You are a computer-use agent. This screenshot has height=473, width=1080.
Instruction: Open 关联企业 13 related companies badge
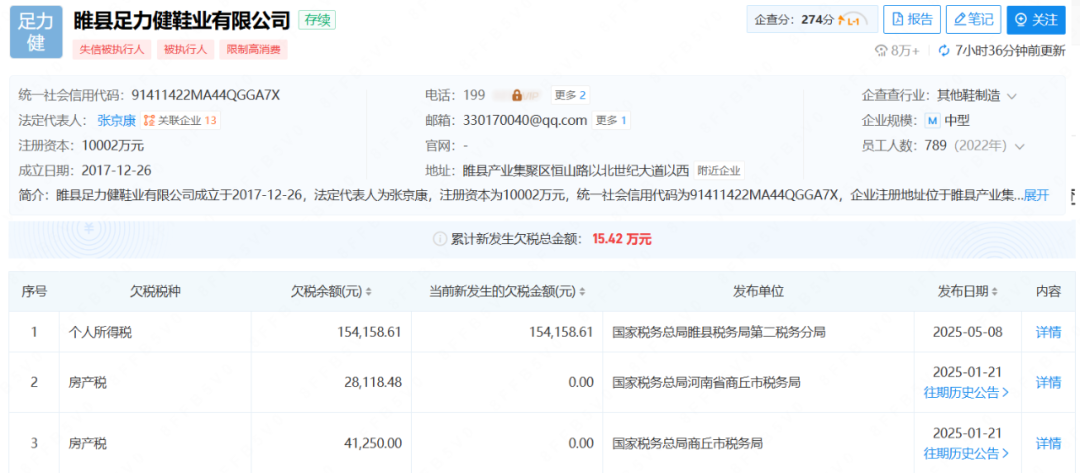(180, 120)
